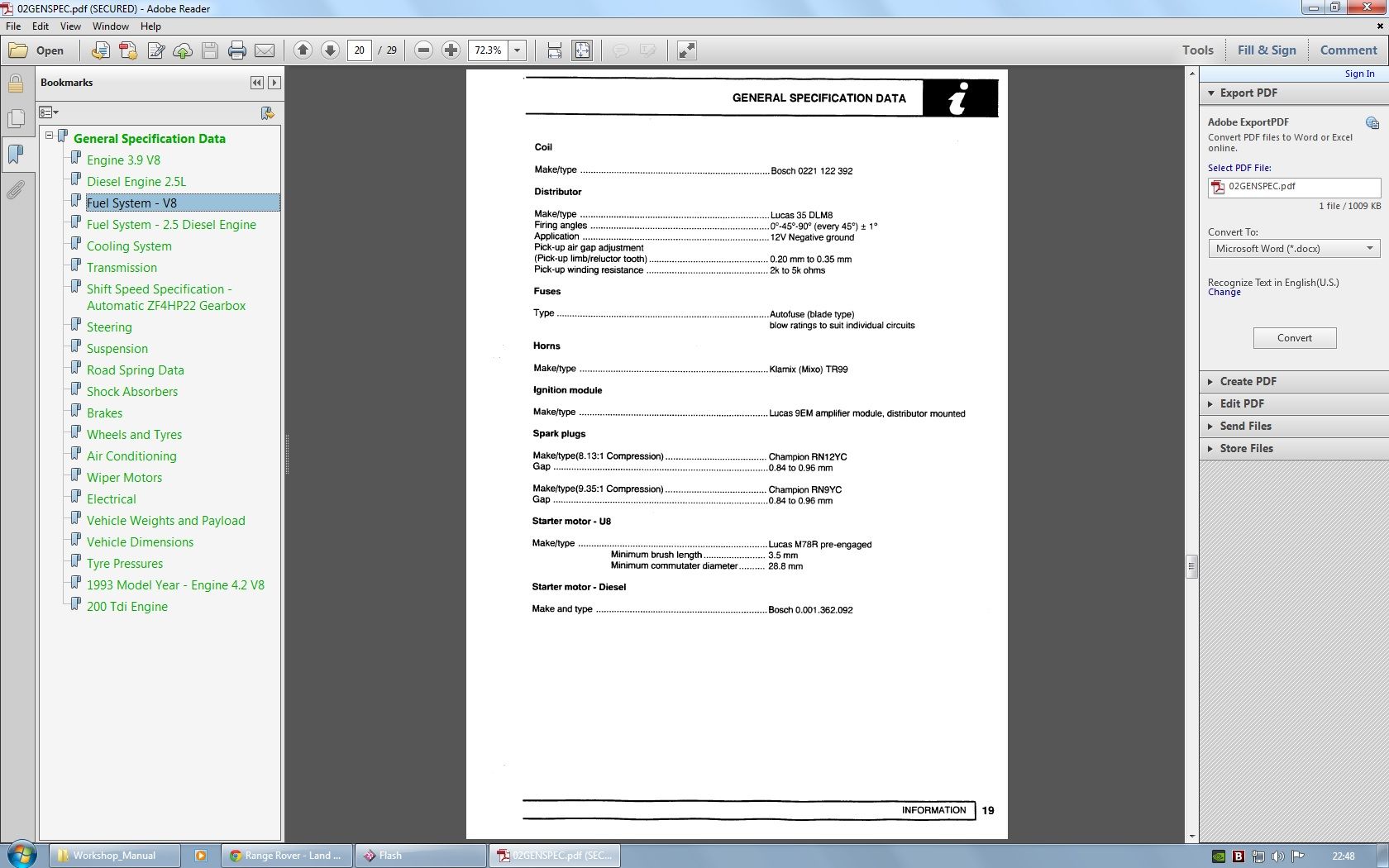Screen dimensions: 1389x868
Task: Click the fit one full page icon
Action: point(582,50)
